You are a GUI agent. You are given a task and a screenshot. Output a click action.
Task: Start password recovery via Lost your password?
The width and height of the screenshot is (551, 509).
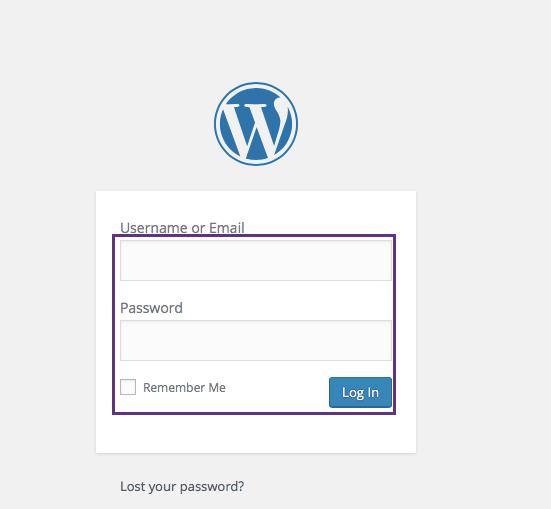[182, 487]
